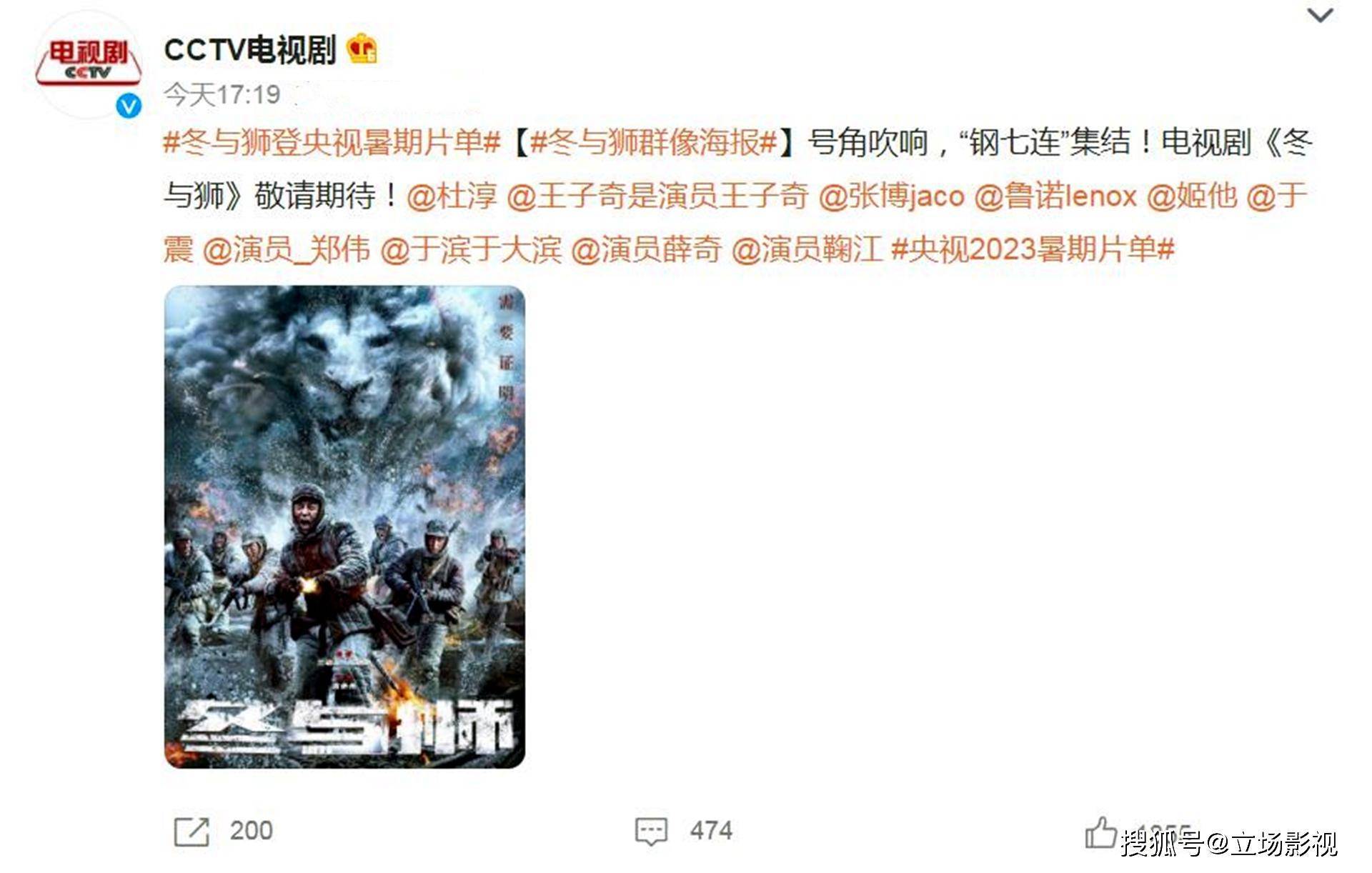
Task: Click the blue verified badge on avatar
Action: 129,106
